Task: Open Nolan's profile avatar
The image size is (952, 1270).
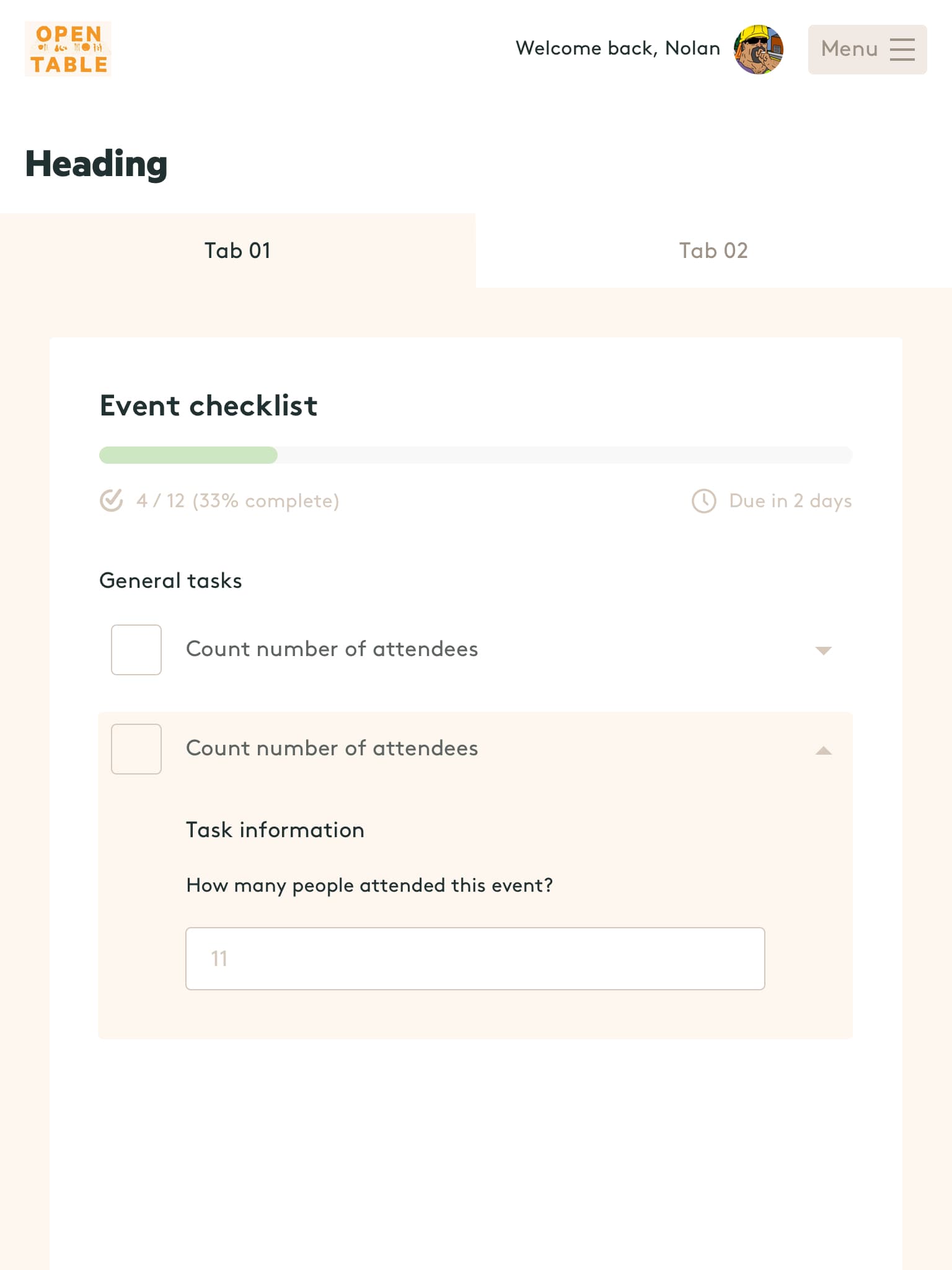Action: coord(758,50)
